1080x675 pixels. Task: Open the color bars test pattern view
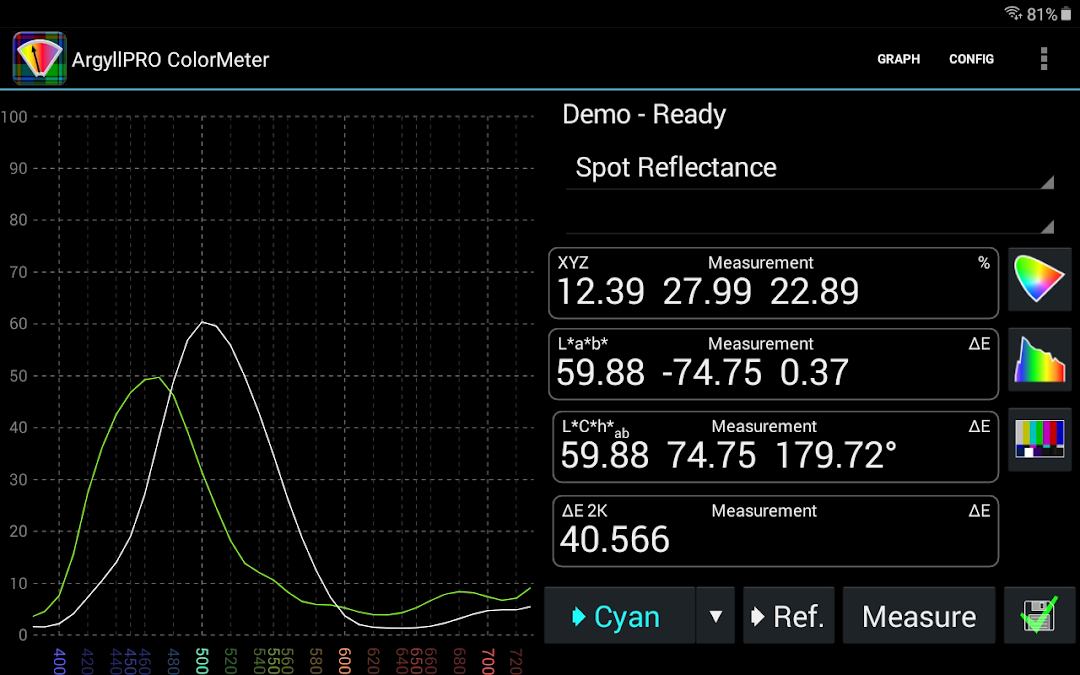point(1039,439)
